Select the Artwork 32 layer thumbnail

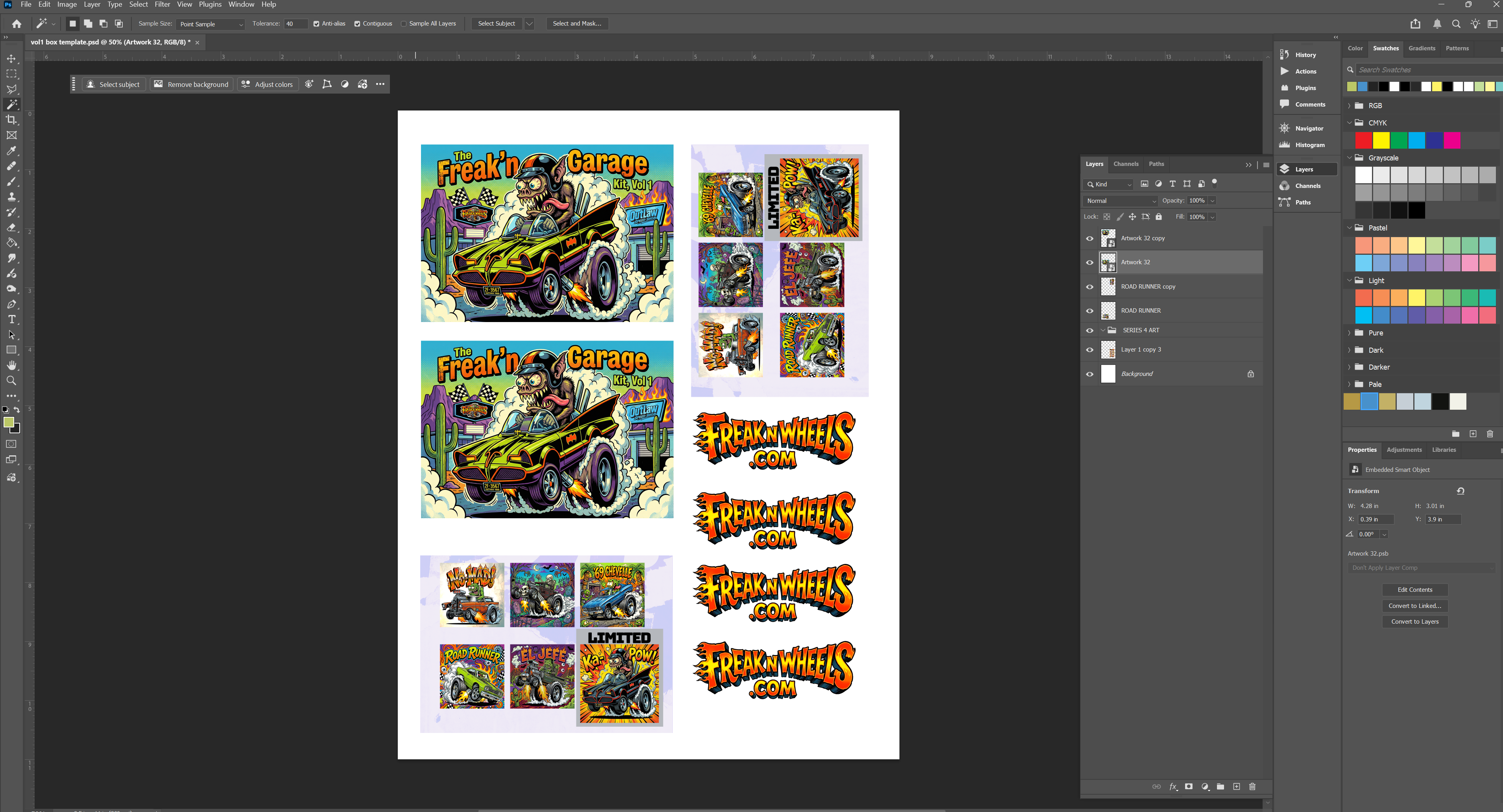[1108, 262]
